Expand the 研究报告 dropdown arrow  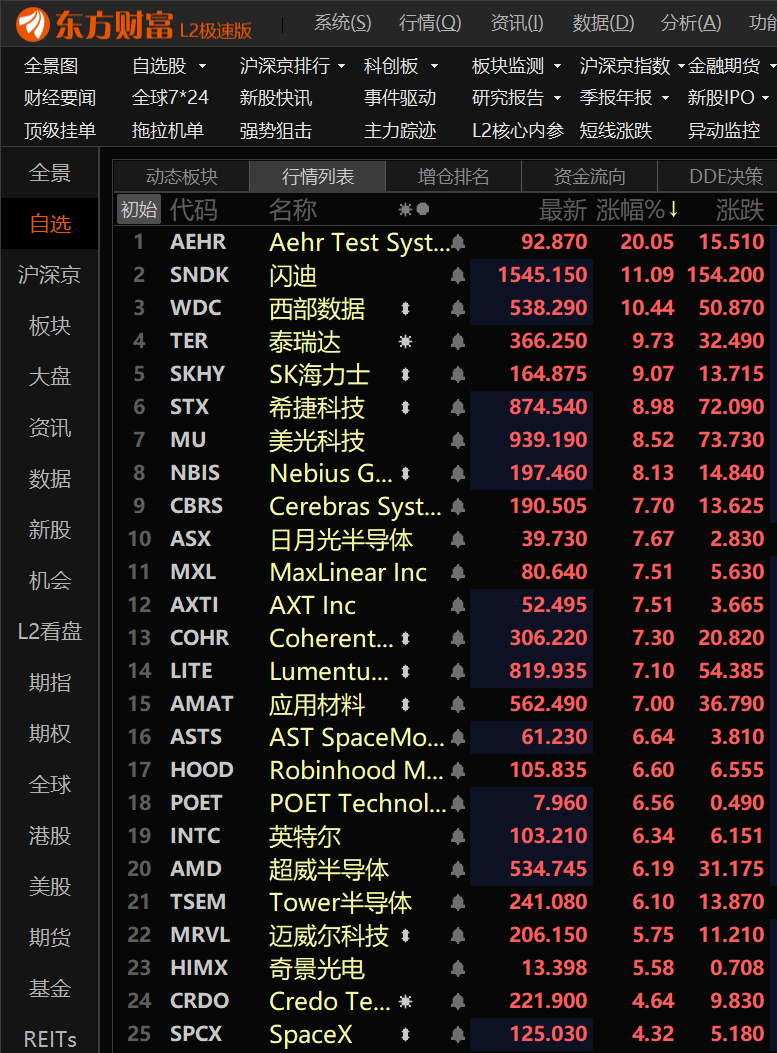coord(557,98)
